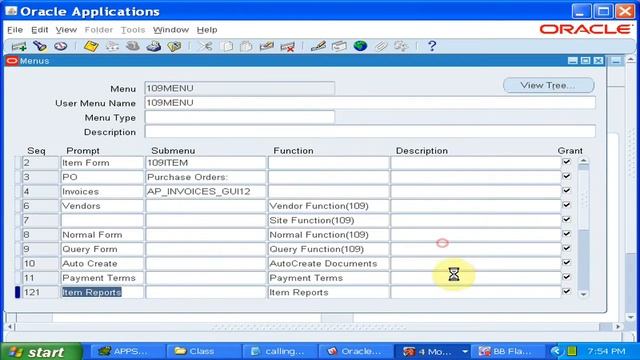Select the Item Reports prompt cell
The image size is (640, 360).
[102, 292]
